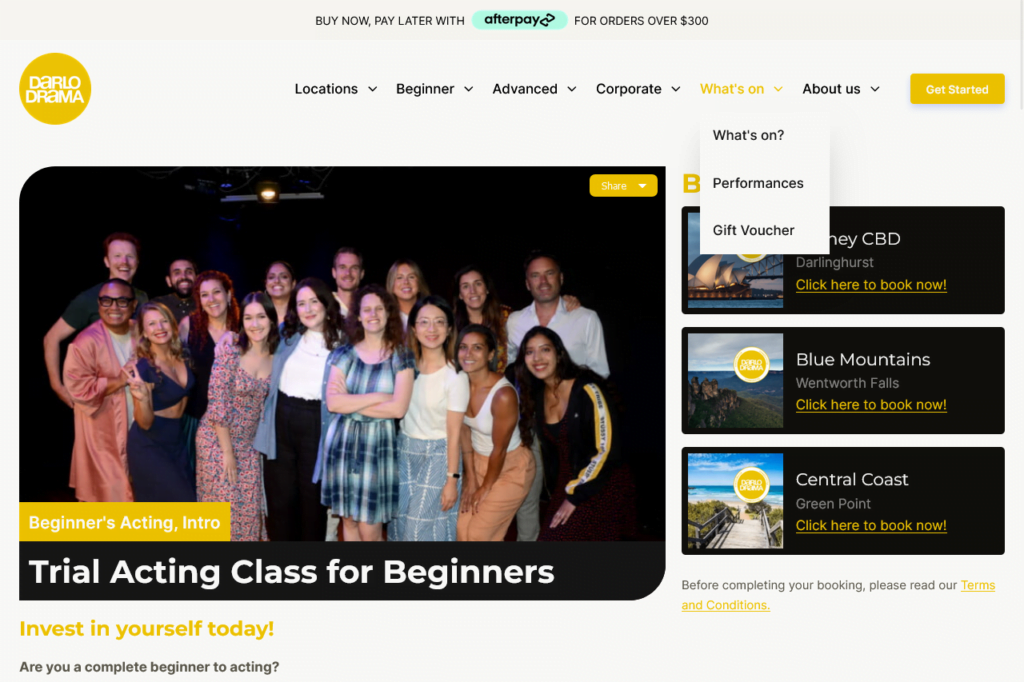This screenshot has height=682, width=1024.
Task: Expand the Advanced dropdown chevron
Action: (571, 89)
